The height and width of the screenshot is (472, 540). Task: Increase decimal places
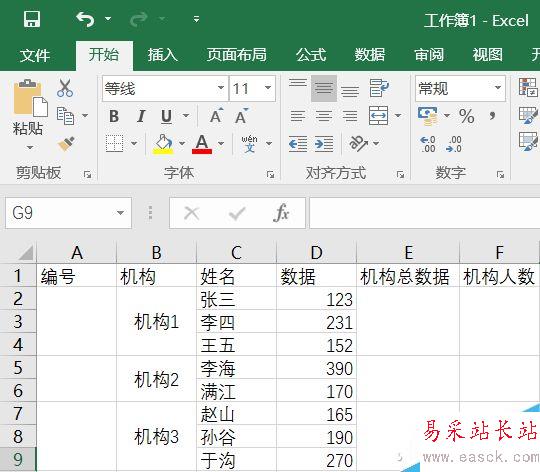(428, 144)
